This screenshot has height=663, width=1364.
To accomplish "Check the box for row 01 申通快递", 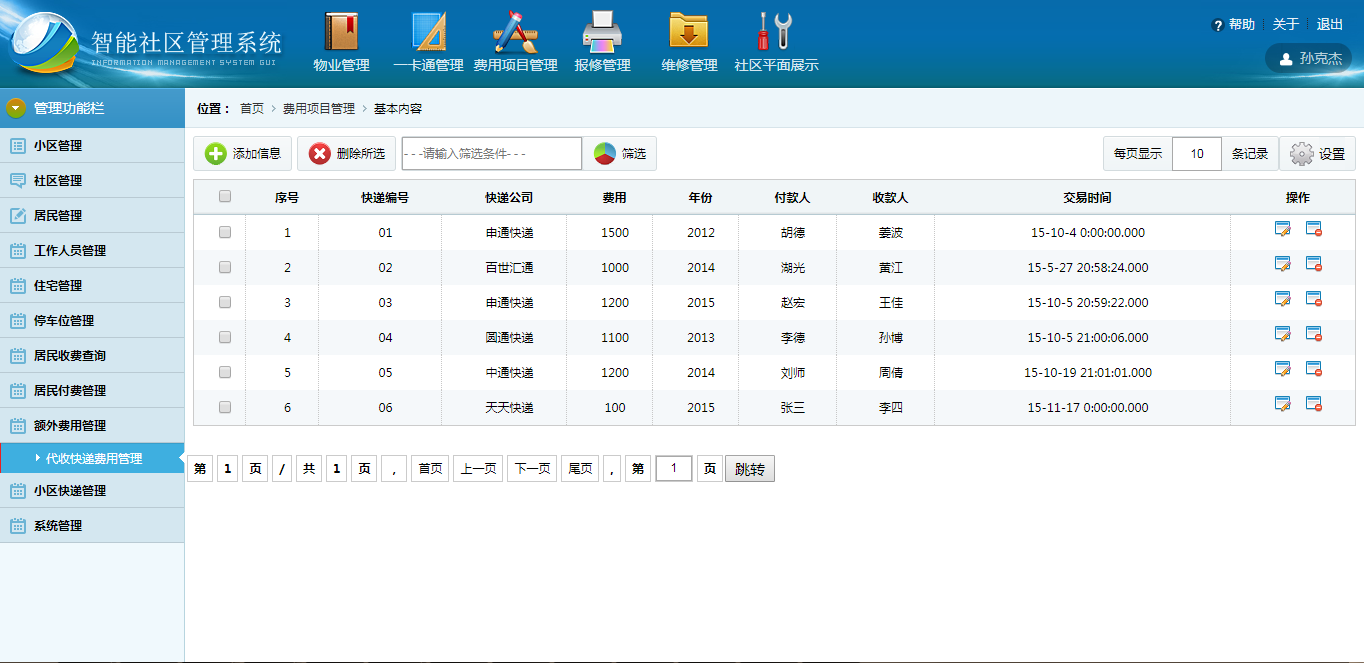I will [x=225, y=232].
